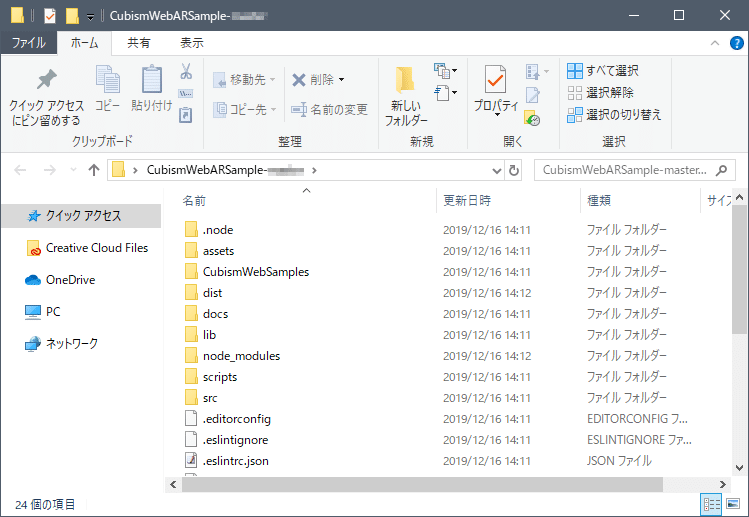Select the .eslintrc.json file icon
749x517 pixels.
pos(191,461)
